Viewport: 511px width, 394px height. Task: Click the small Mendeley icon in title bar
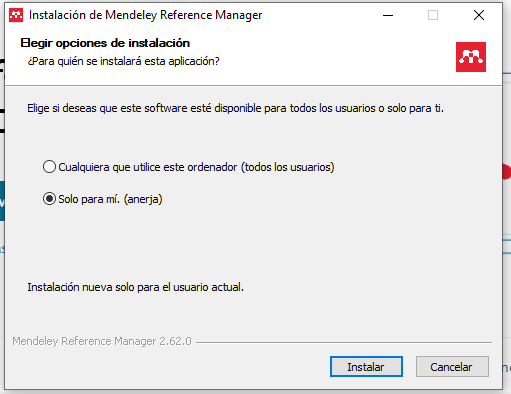point(16,15)
